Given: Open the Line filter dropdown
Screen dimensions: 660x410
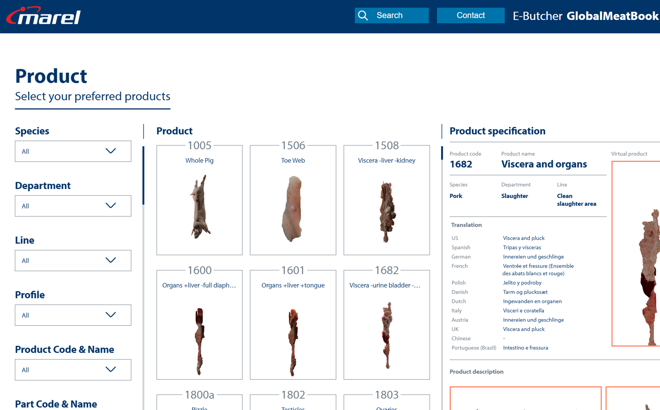Looking at the screenshot, I should (73, 261).
